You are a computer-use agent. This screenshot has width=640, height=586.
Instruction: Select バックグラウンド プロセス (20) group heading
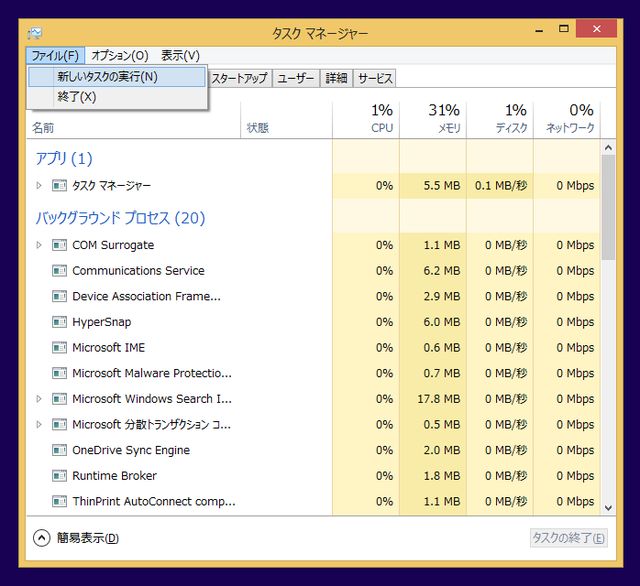pos(120,218)
